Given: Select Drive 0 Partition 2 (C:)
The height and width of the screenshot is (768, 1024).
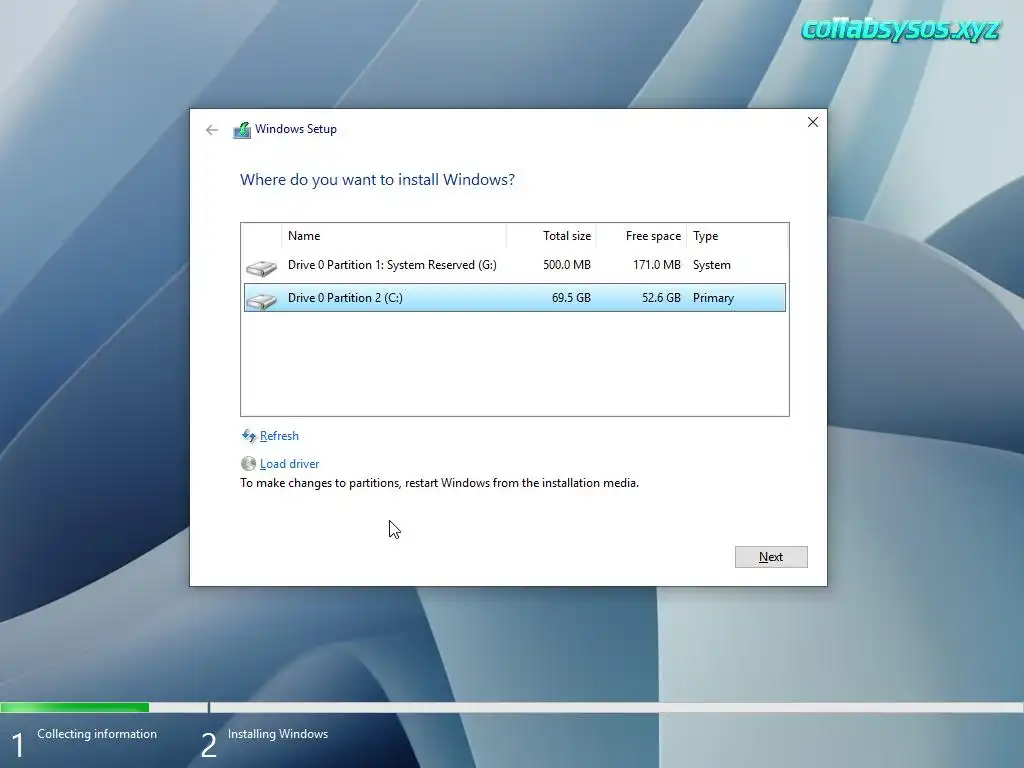Looking at the screenshot, I should (x=515, y=298).
